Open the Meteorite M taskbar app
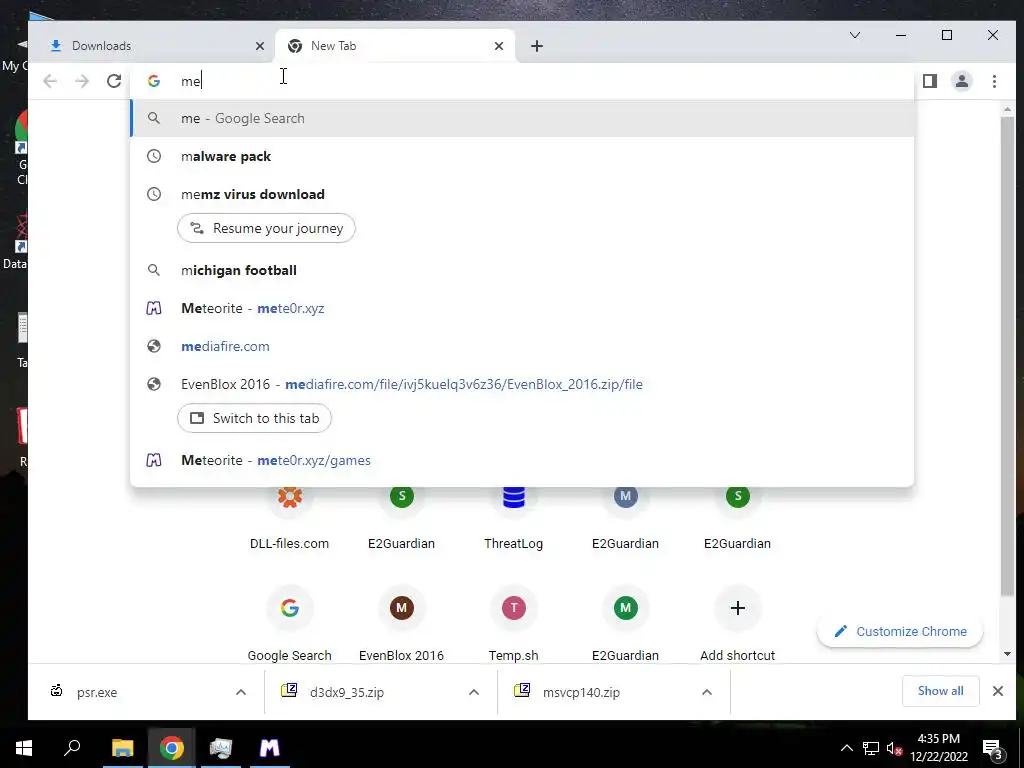This screenshot has height=768, width=1024. 270,748
